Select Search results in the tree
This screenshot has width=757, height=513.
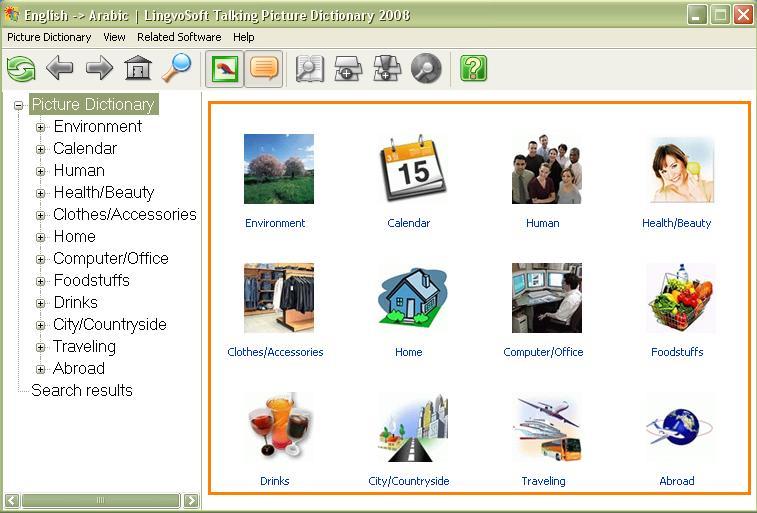[82, 390]
